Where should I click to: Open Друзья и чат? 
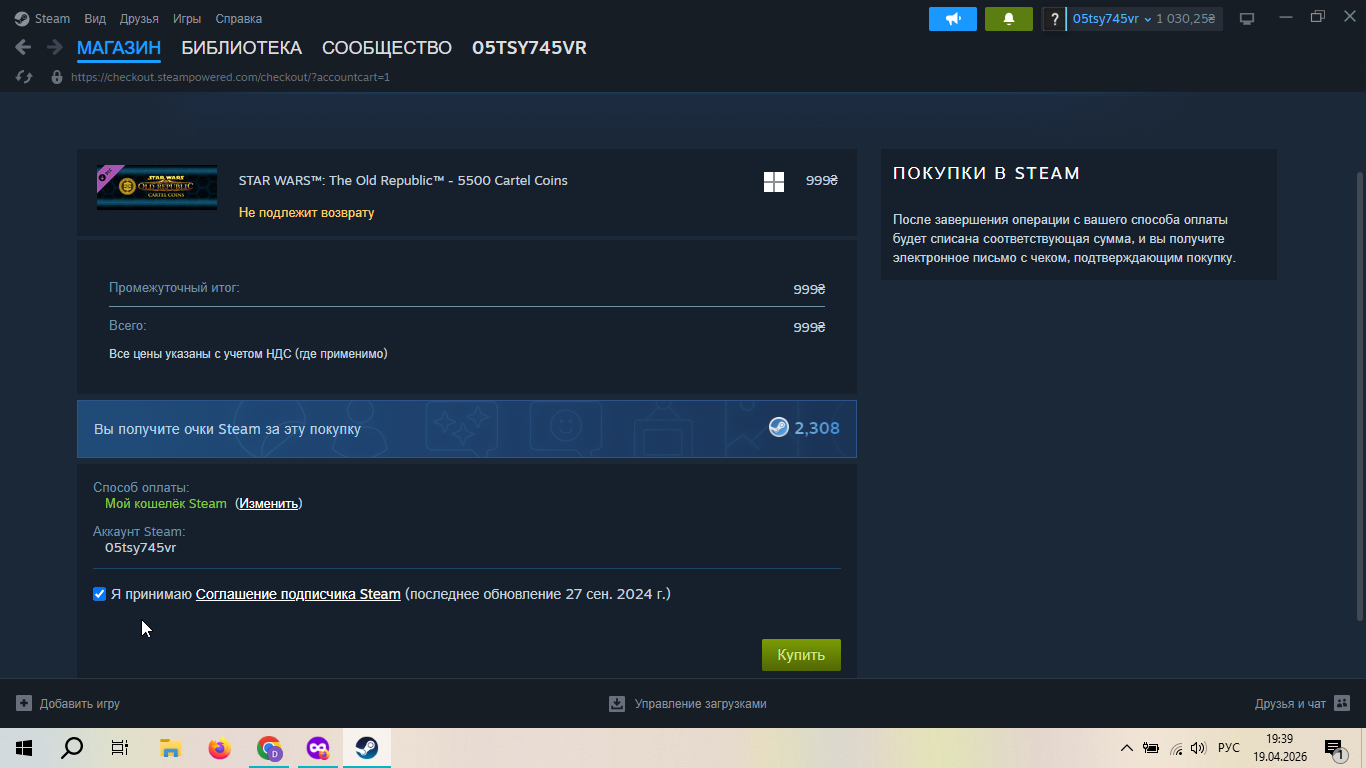pos(1290,704)
